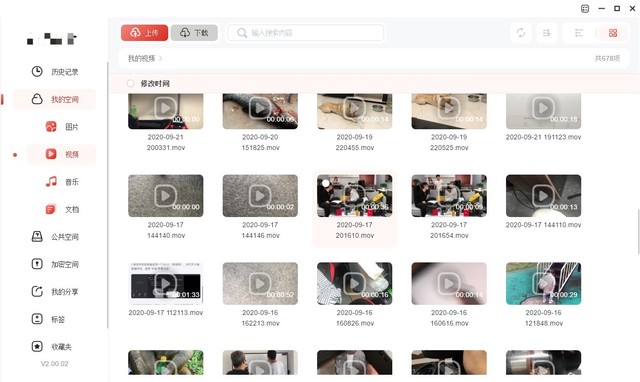Play video 2020-09-17 144110.mov
640x382 pixels.
point(543,195)
